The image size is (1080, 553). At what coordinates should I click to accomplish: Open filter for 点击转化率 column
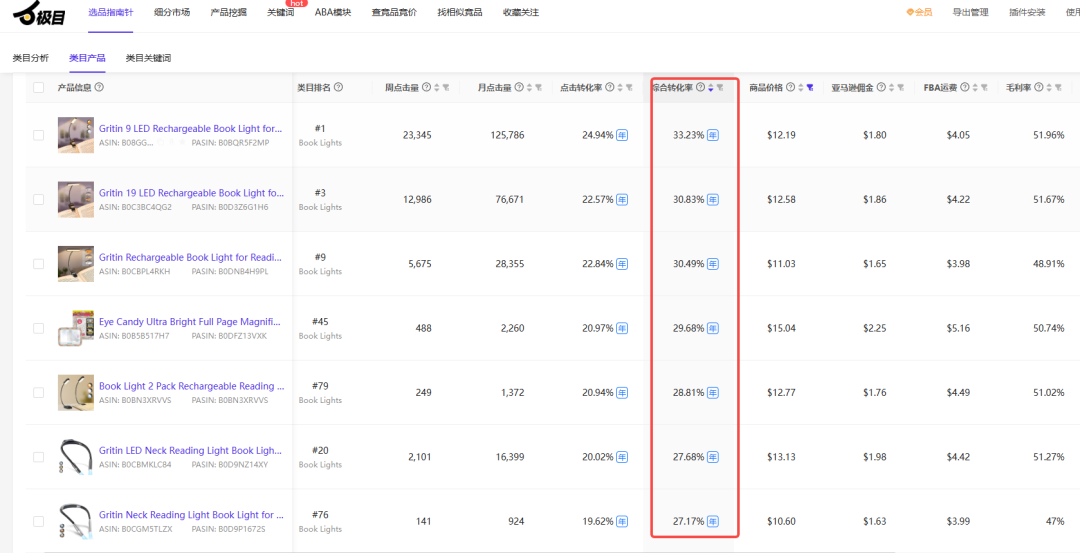coord(629,87)
